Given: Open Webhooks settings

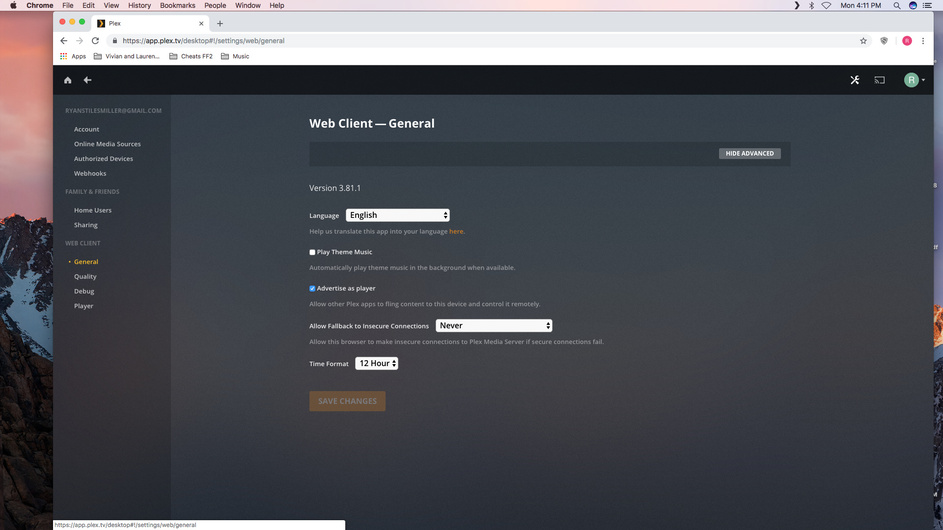Looking at the screenshot, I should coord(90,173).
